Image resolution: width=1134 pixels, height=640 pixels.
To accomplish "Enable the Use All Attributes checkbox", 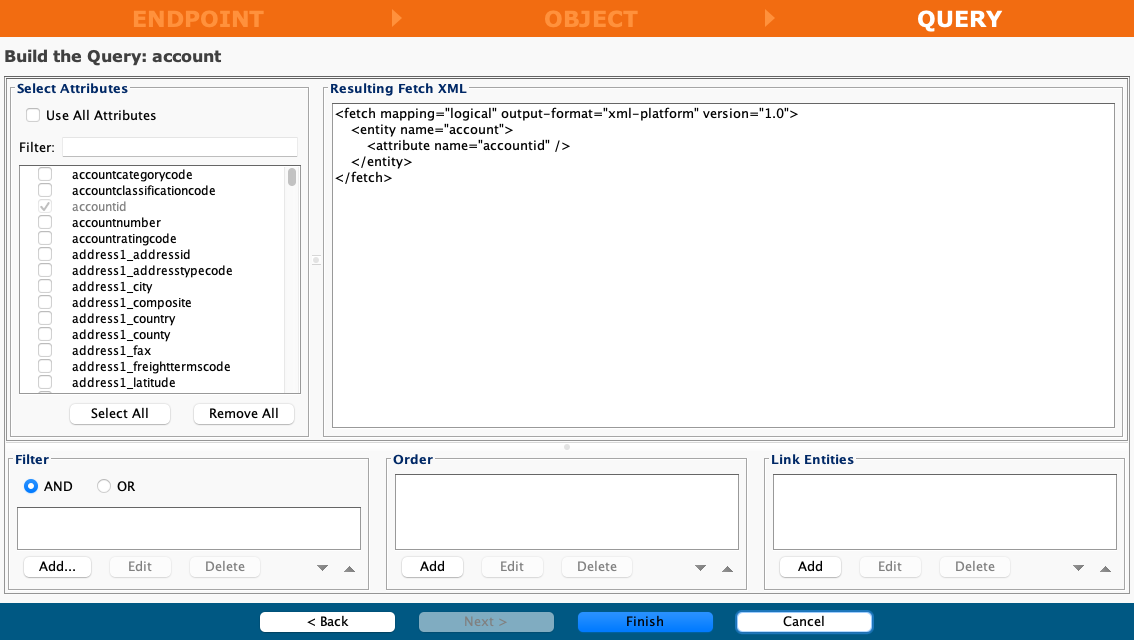I will coord(33,115).
